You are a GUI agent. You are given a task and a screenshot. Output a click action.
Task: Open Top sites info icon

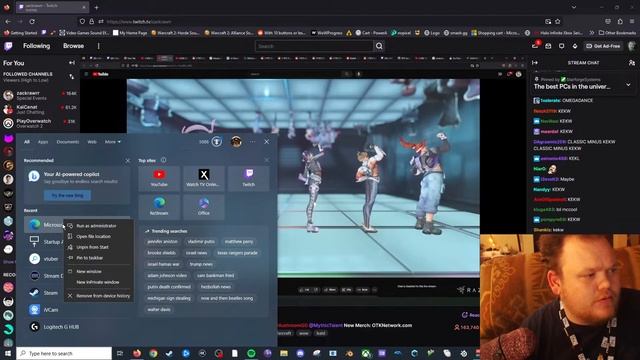click(163, 160)
